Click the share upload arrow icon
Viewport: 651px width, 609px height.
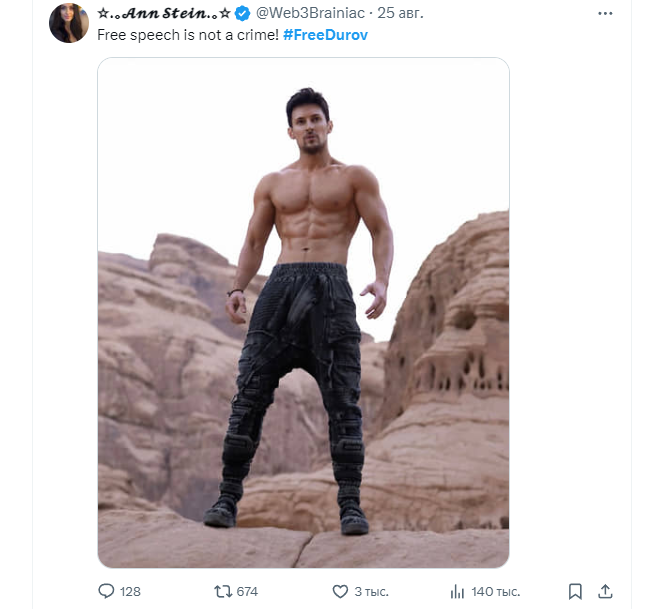click(605, 591)
